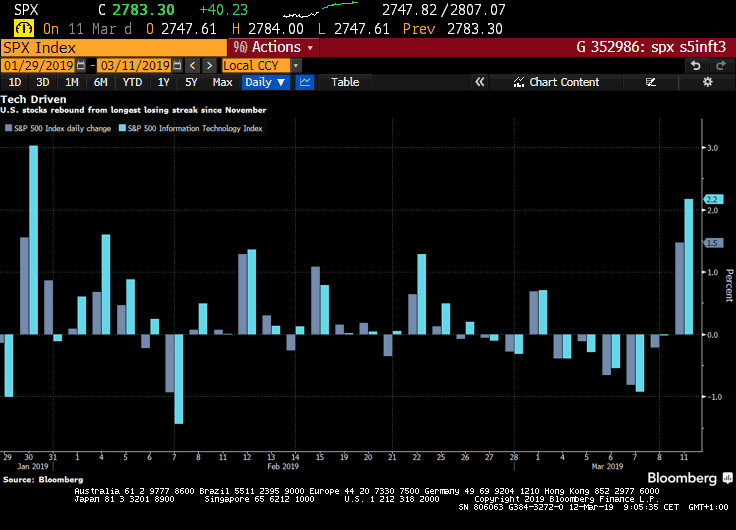Shift date range forward with right arrow
Screen dimensions: 736x530
click(x=208, y=65)
